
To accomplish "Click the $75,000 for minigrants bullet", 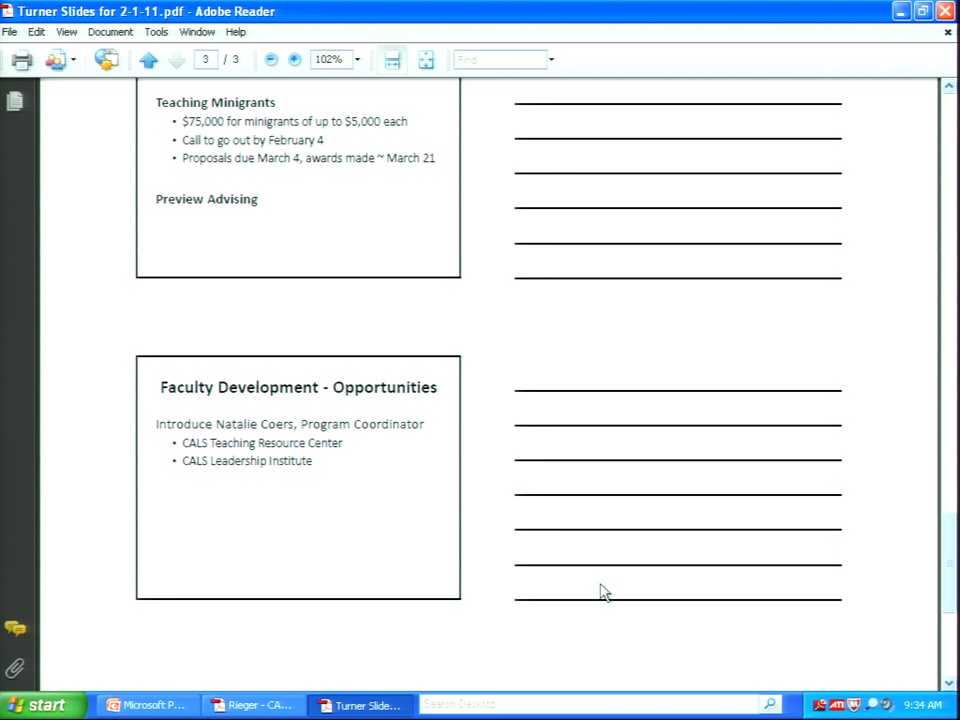I will point(294,121).
